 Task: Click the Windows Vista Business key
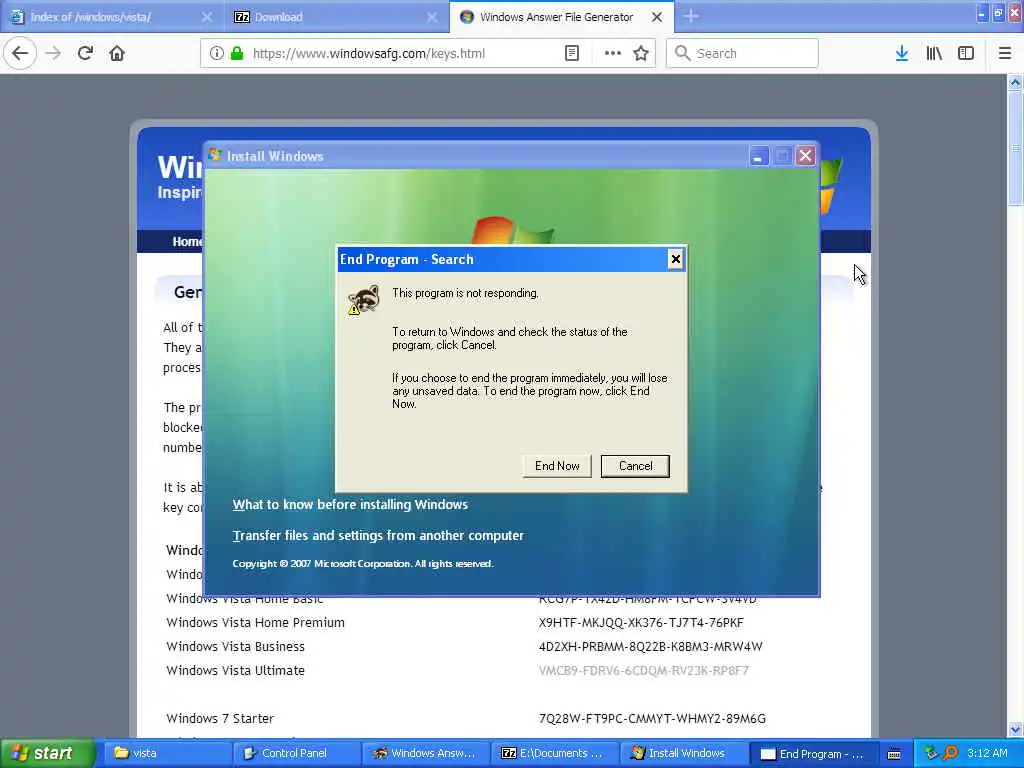tap(650, 647)
